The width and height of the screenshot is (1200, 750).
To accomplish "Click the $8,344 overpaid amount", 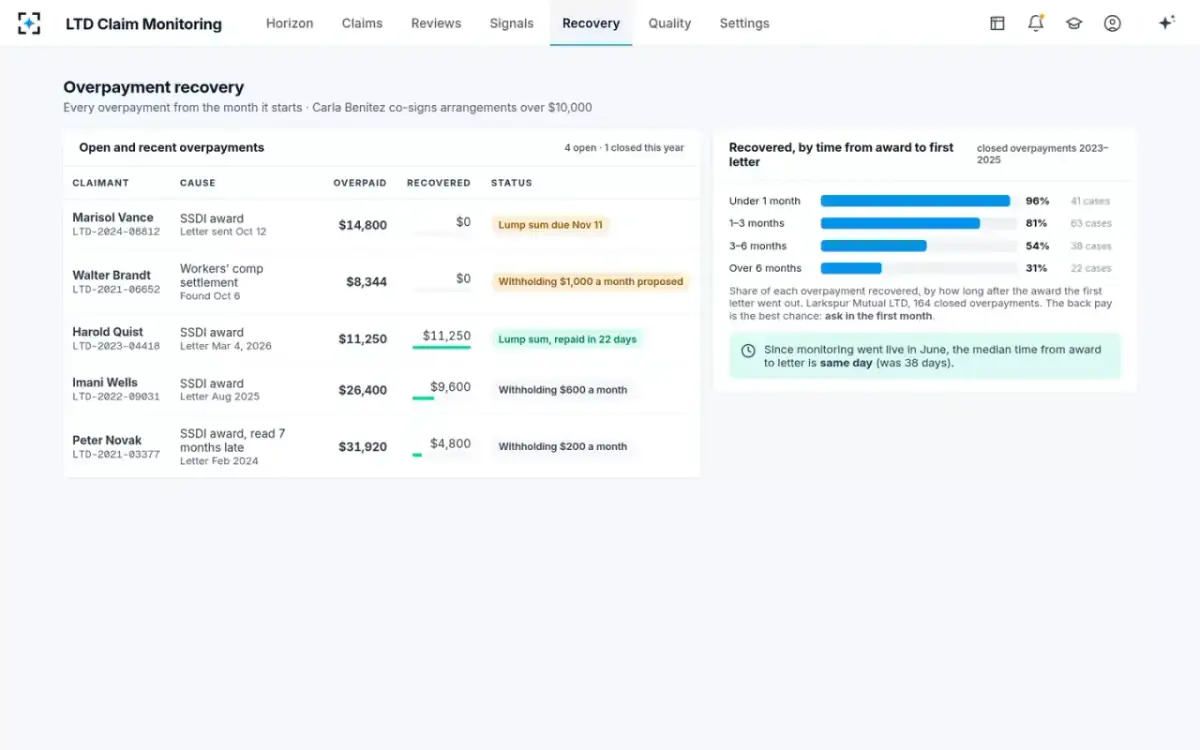I will tap(367, 282).
